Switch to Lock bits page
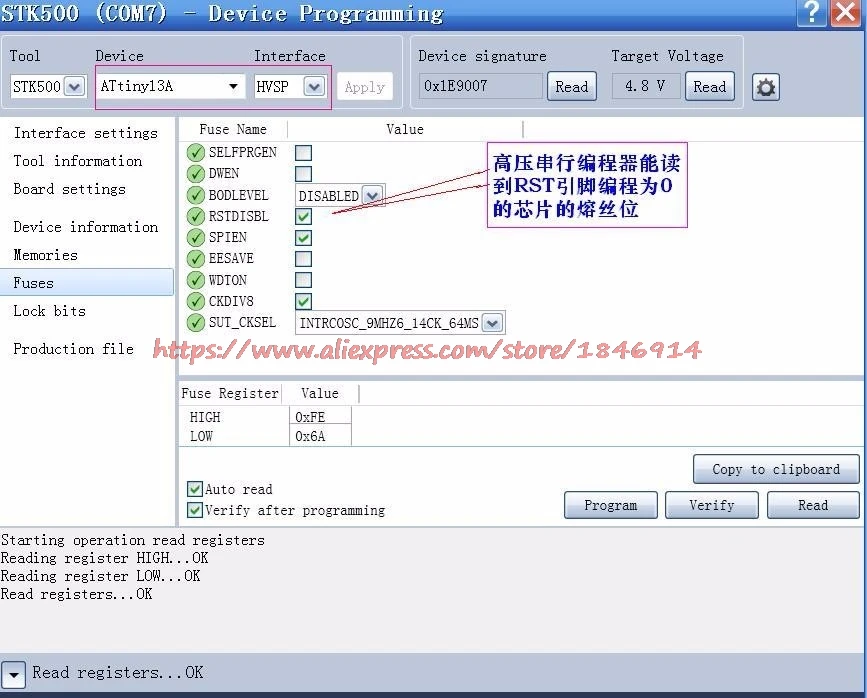 49,311
